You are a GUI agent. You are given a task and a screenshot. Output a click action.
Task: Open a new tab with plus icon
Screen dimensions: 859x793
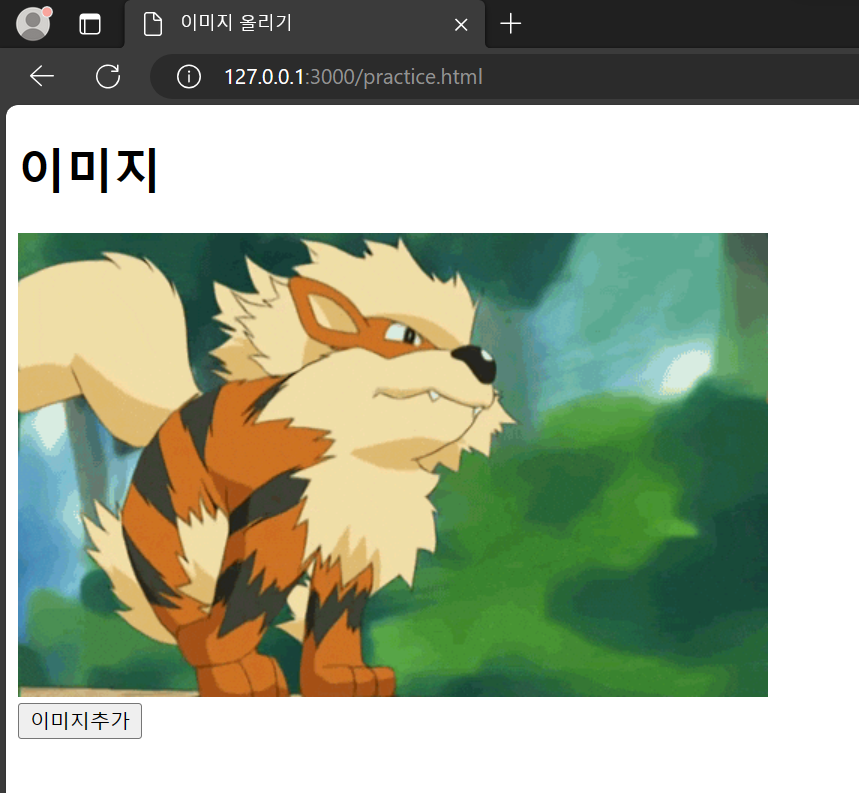point(511,24)
